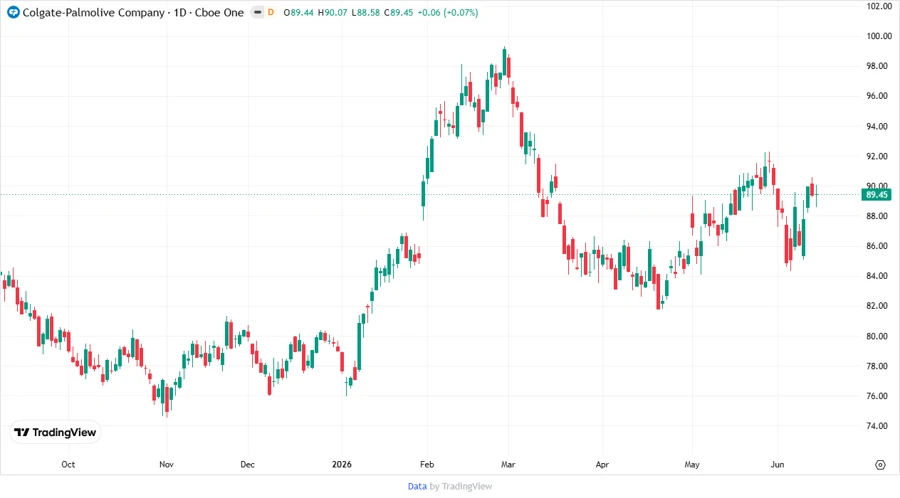
Task: Click the TradingView logo button
Action: coord(55,433)
